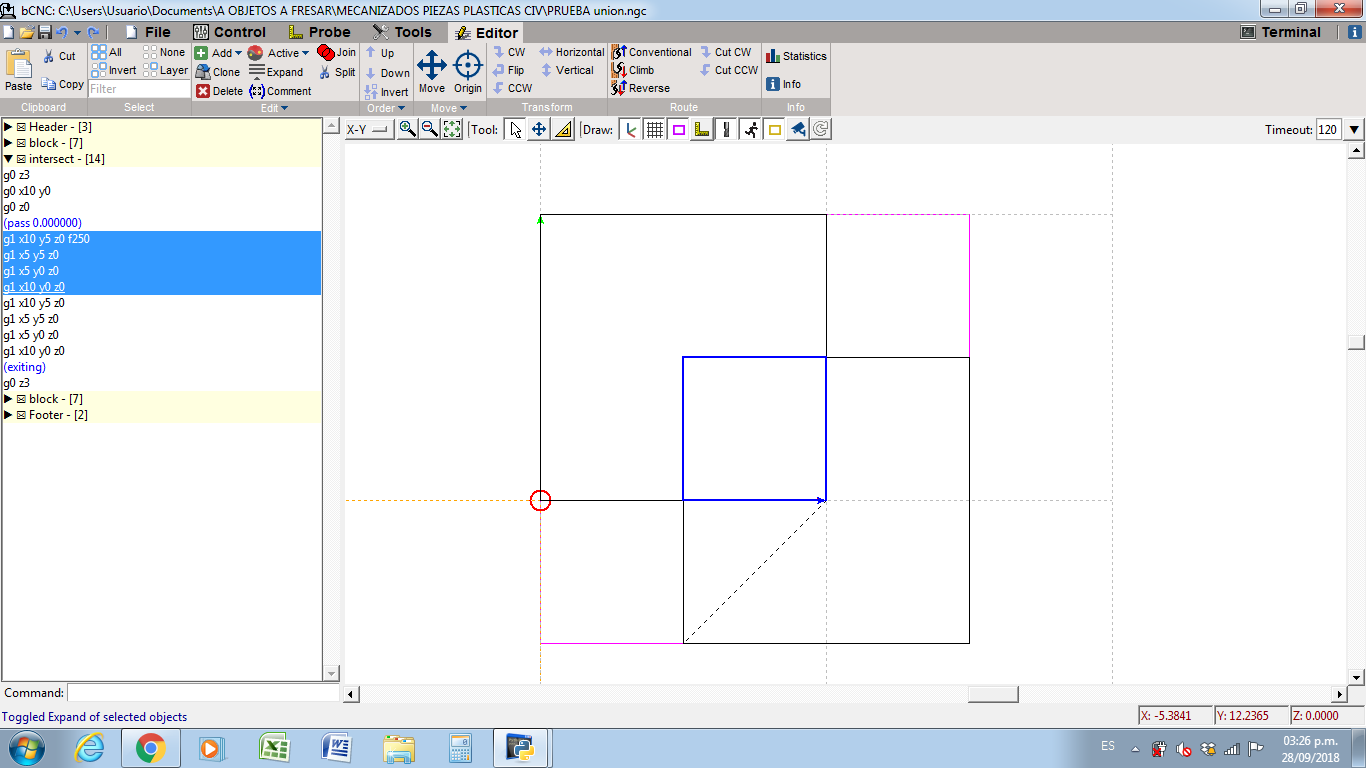The width and height of the screenshot is (1366, 768).
Task: Apply Cut CCW direction
Action: tap(728, 70)
